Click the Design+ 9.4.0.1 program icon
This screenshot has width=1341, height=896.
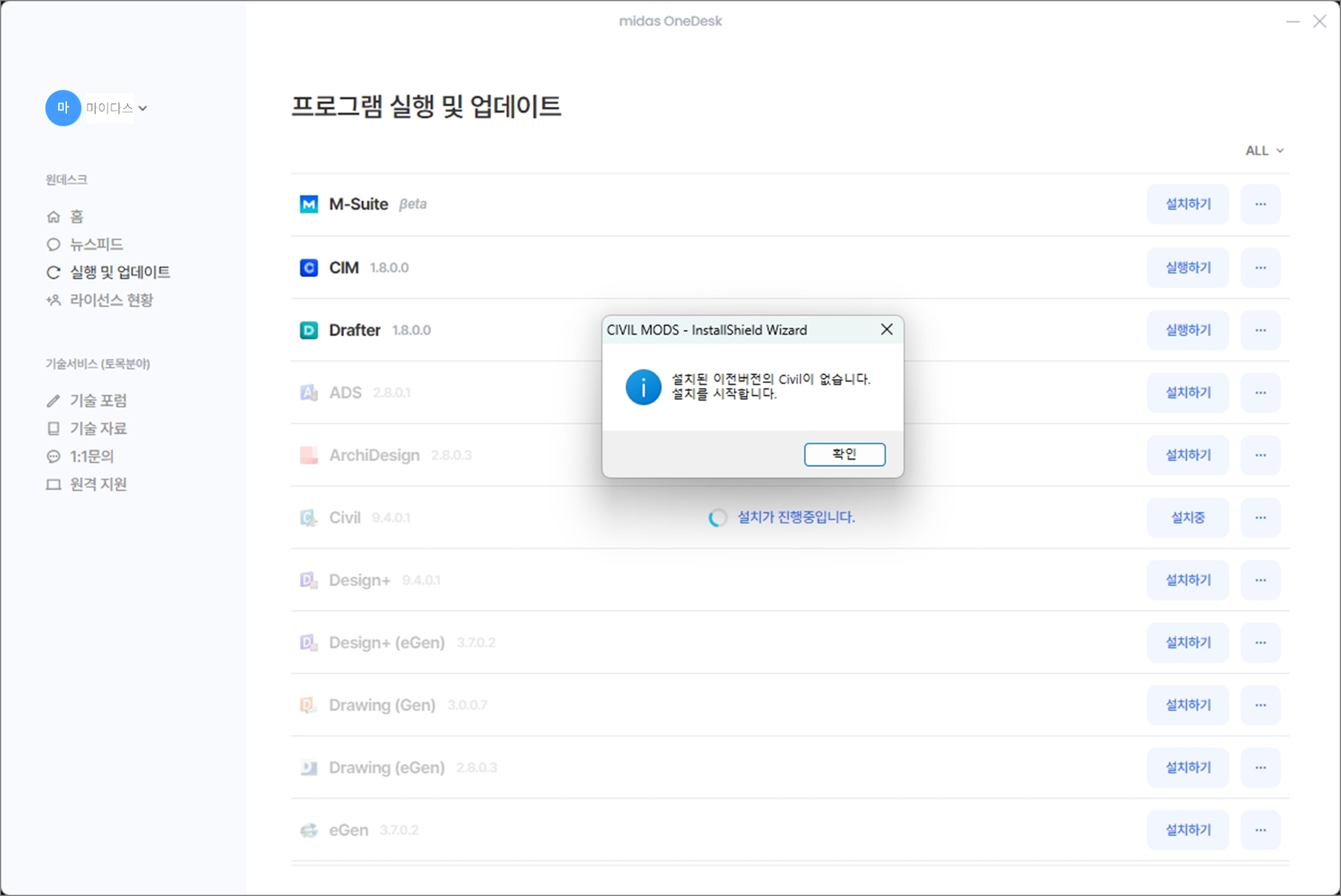click(x=309, y=581)
